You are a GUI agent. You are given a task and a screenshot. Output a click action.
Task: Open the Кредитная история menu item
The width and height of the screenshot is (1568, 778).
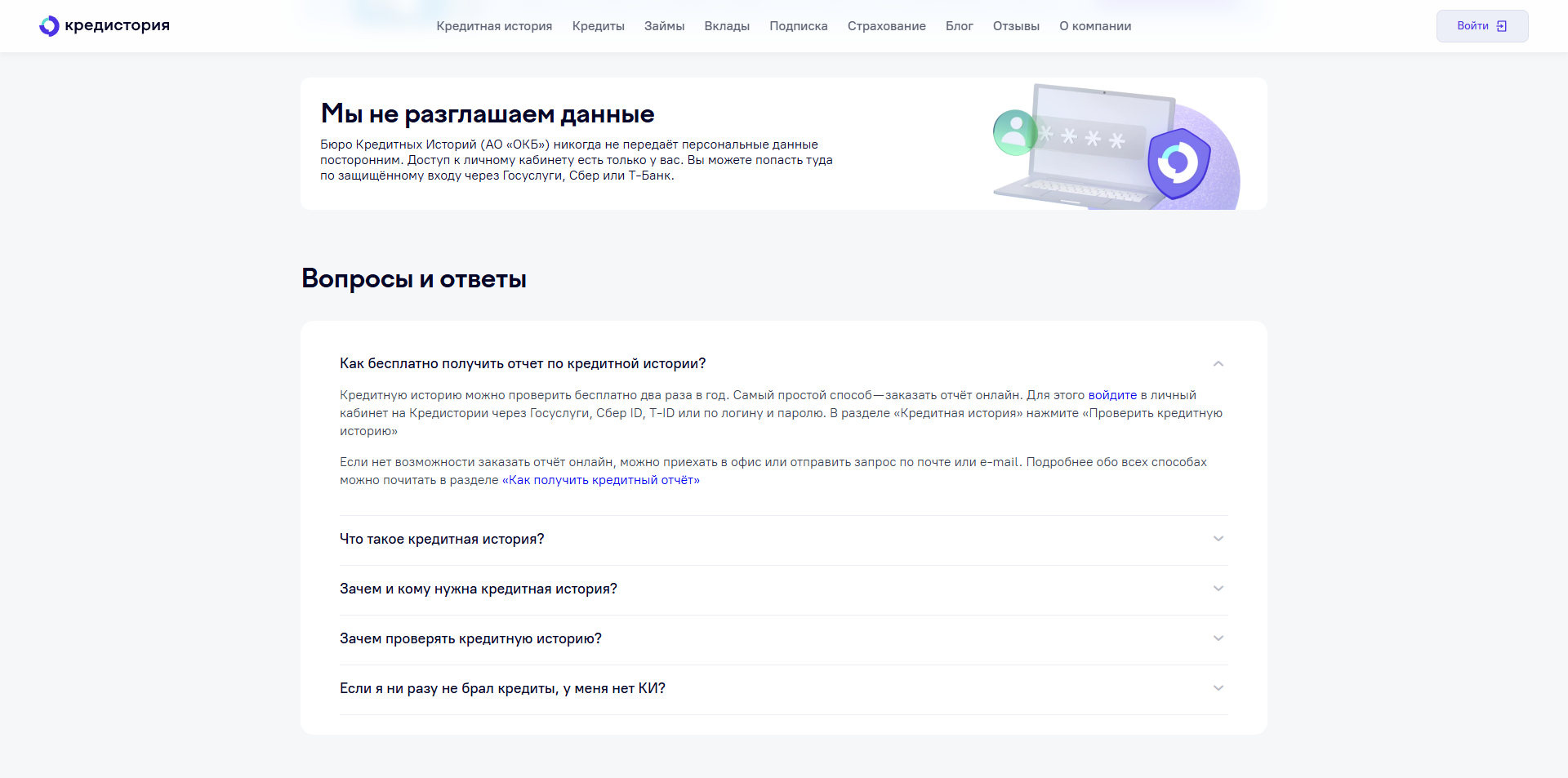tap(494, 25)
